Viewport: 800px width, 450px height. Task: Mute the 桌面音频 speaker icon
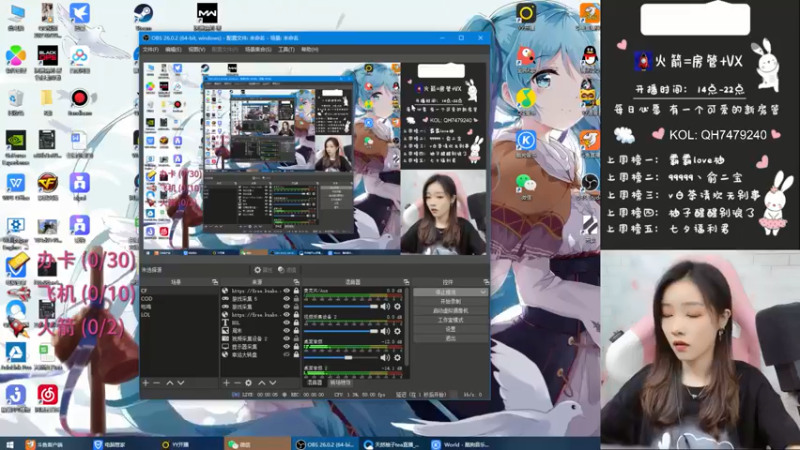point(385,358)
